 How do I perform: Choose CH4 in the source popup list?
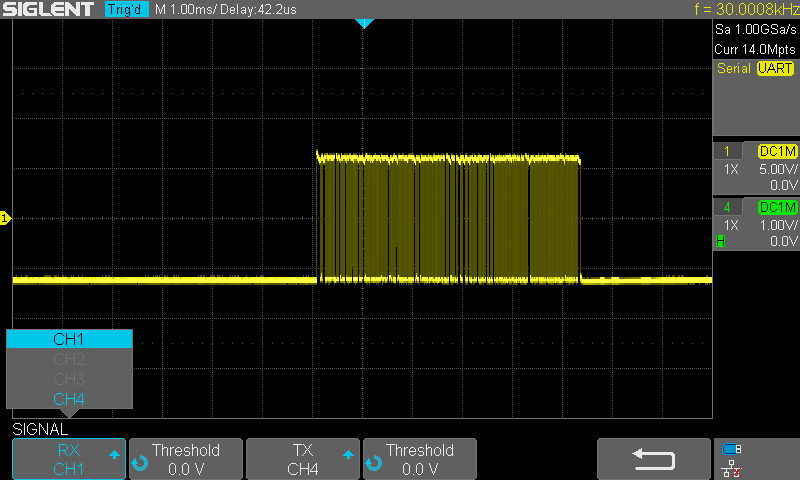(x=69, y=399)
